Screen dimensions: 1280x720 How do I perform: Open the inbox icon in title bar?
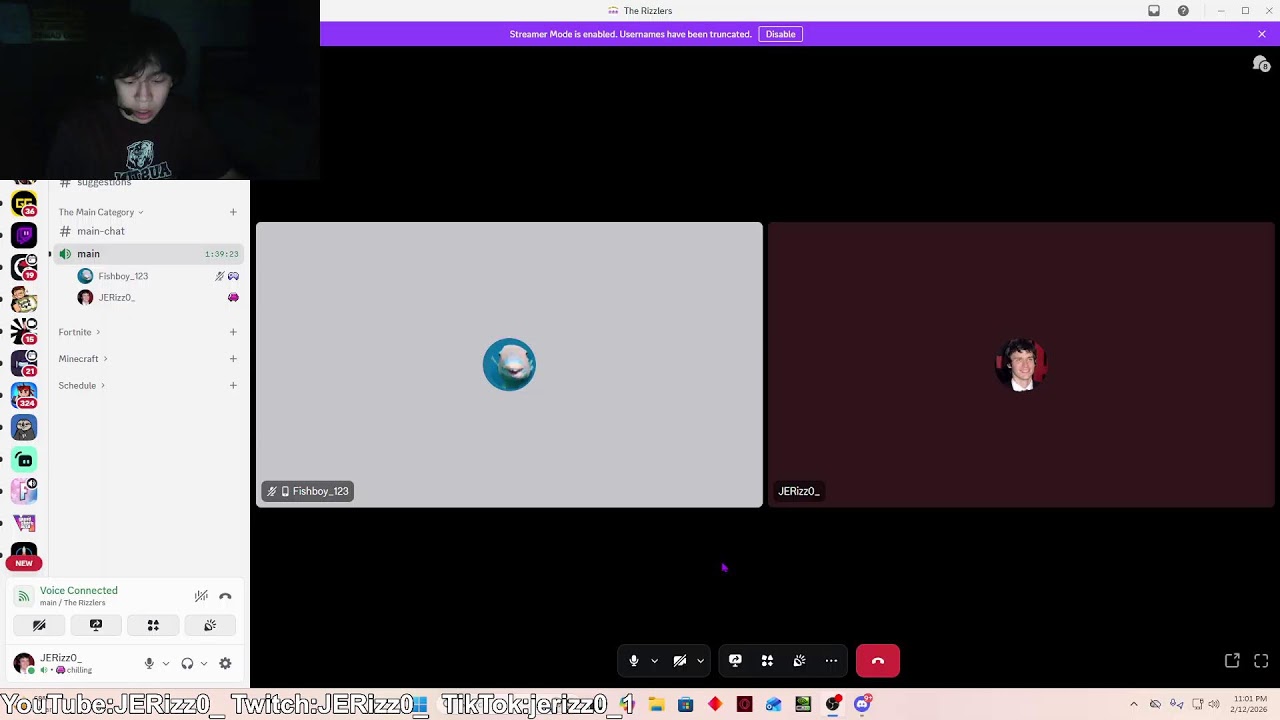(x=1154, y=11)
